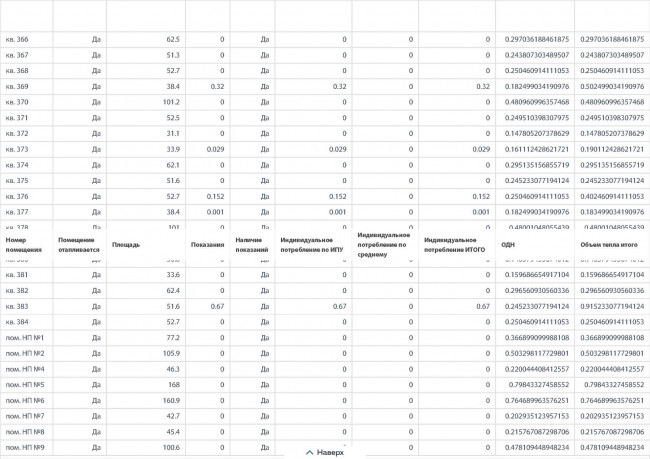Image resolution: width=650 pixels, height=459 pixels.
Task: Select row label кв. 369
Action: coord(17,87)
